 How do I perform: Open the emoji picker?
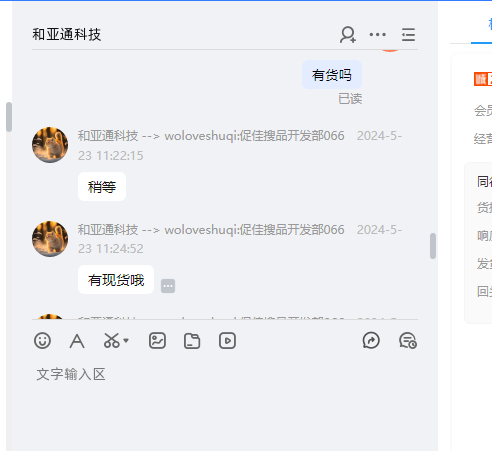(42, 341)
